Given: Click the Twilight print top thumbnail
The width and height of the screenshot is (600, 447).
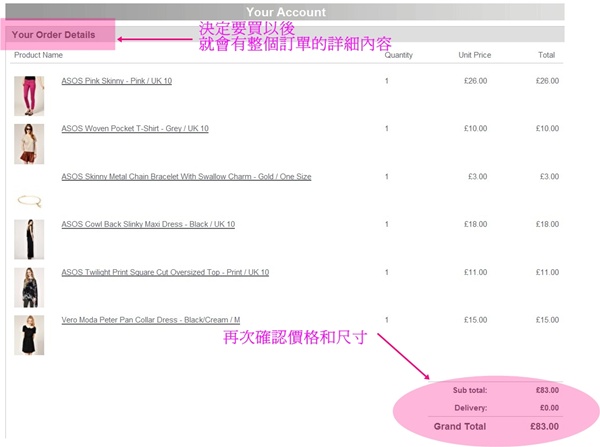Looking at the screenshot, I should pos(29,287).
